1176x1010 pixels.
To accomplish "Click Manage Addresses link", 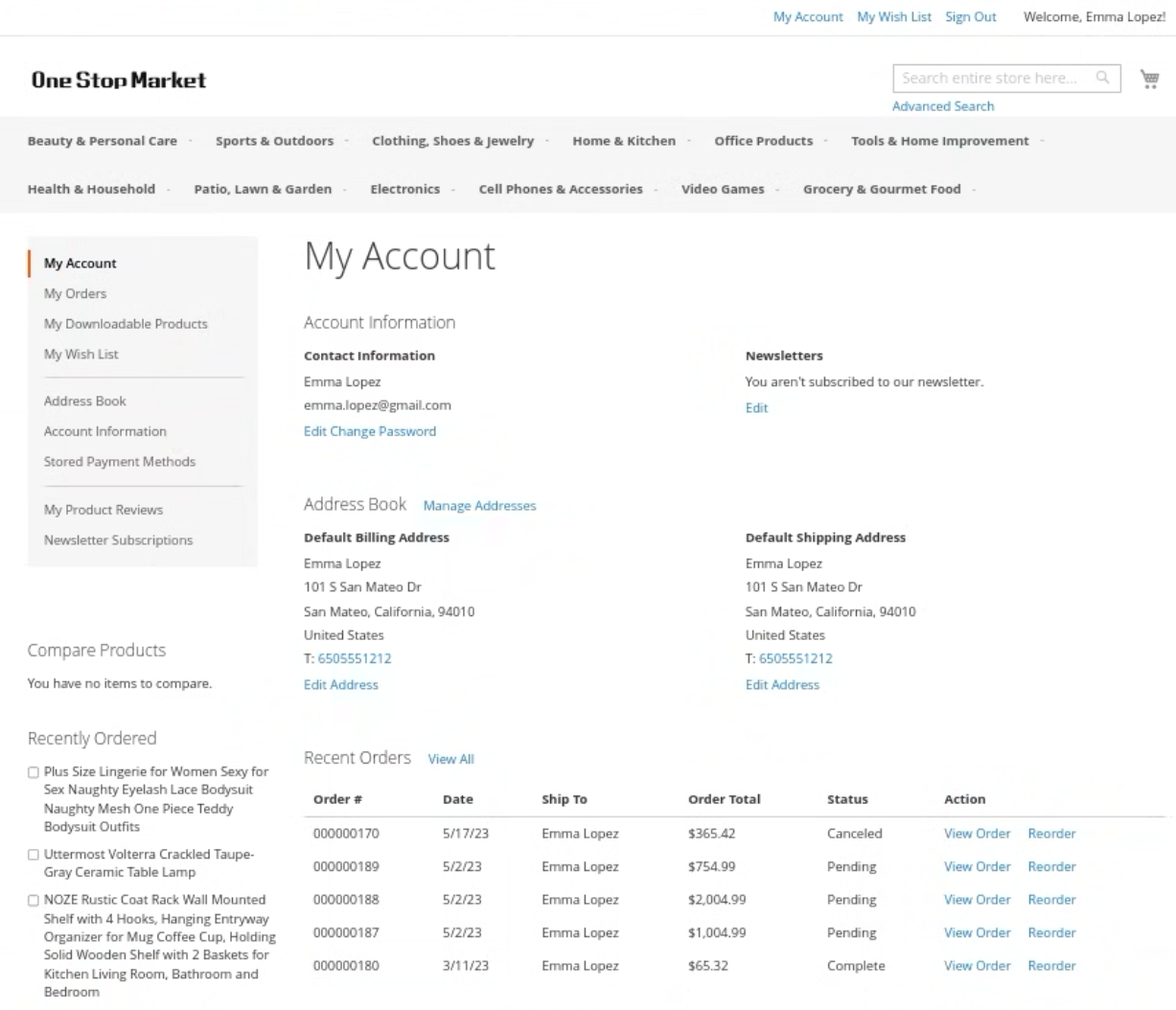I will point(479,506).
